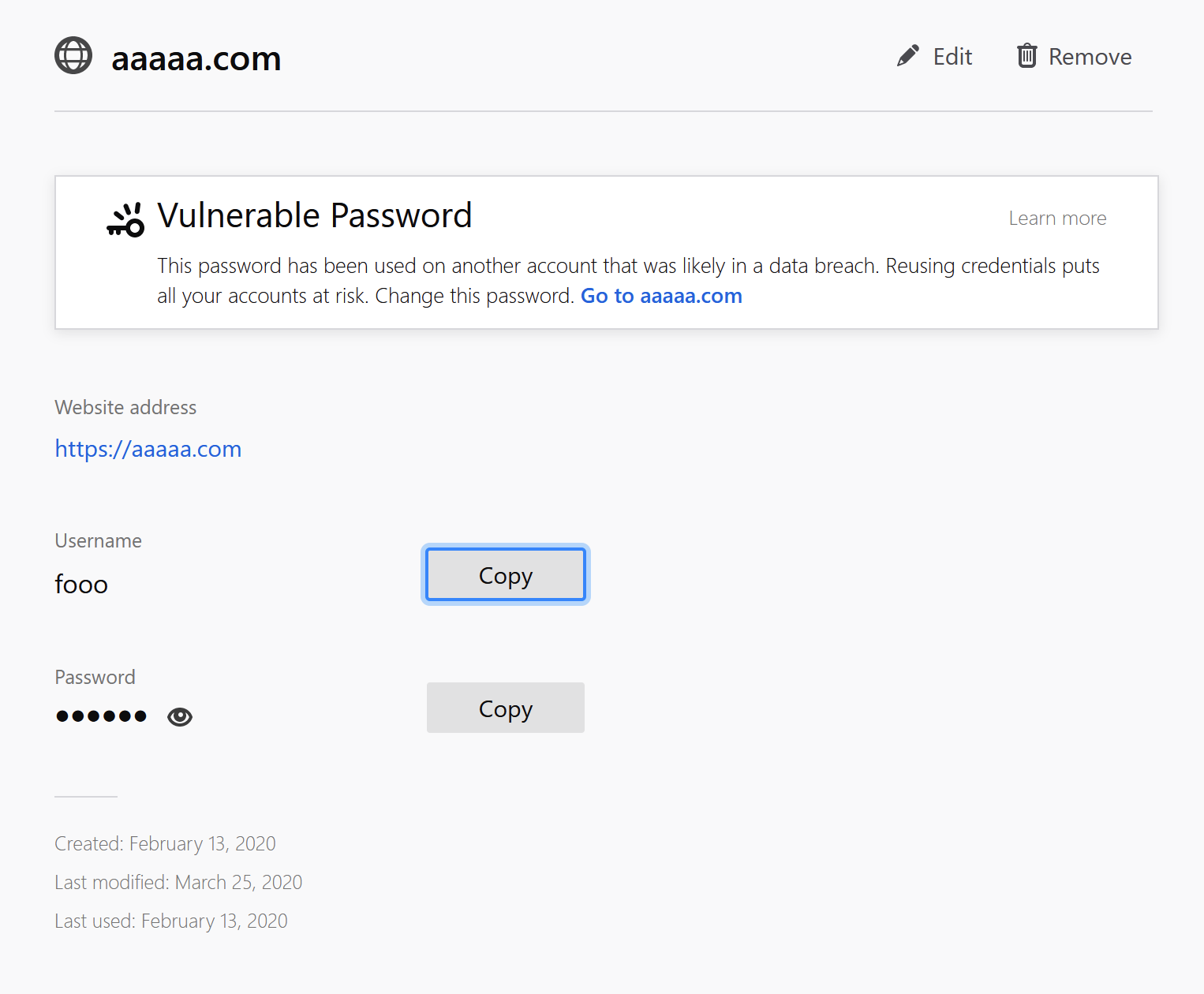Click the breached key alert icon

(x=126, y=220)
